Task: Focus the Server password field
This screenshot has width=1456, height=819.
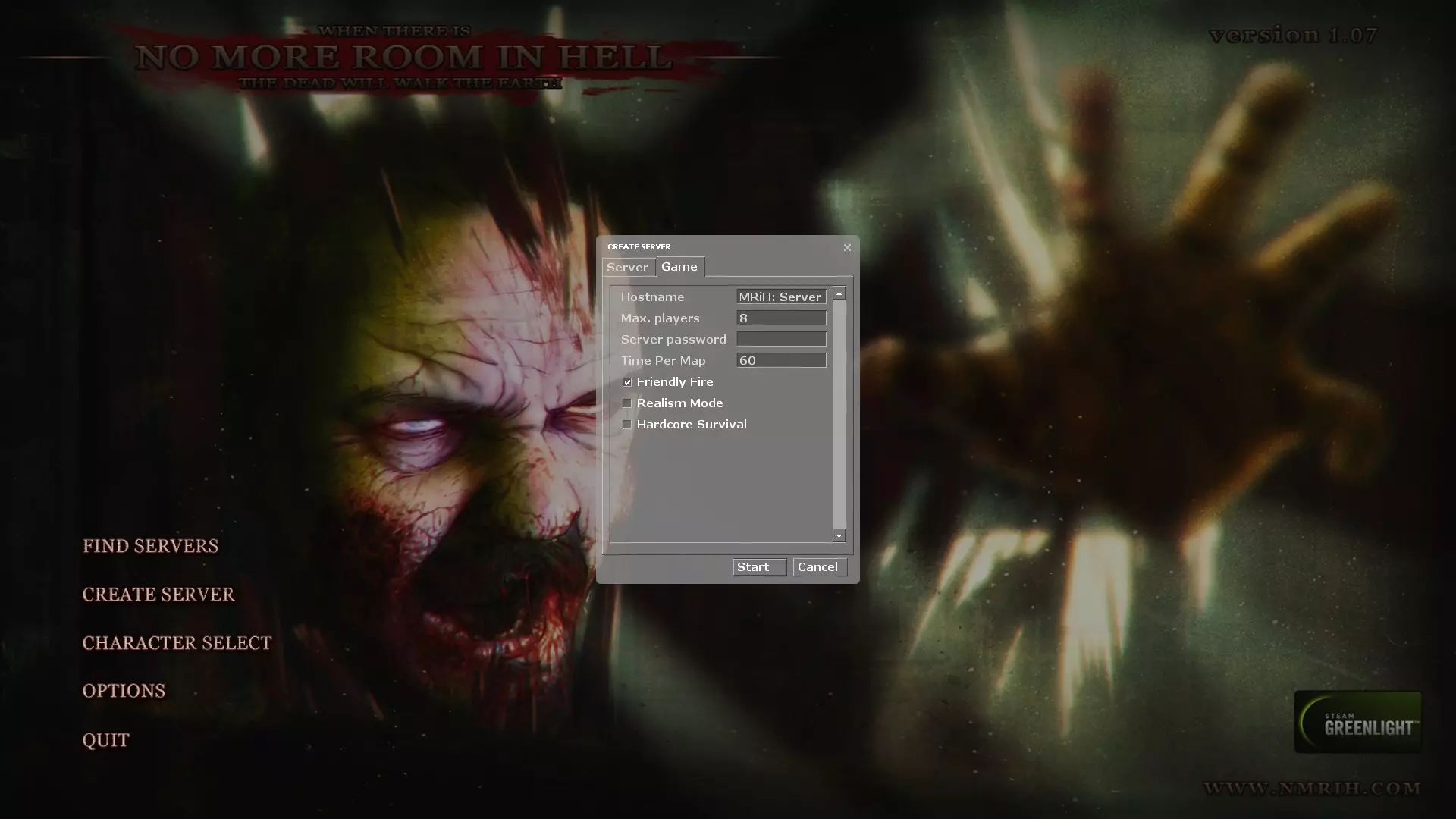Action: coord(781,340)
